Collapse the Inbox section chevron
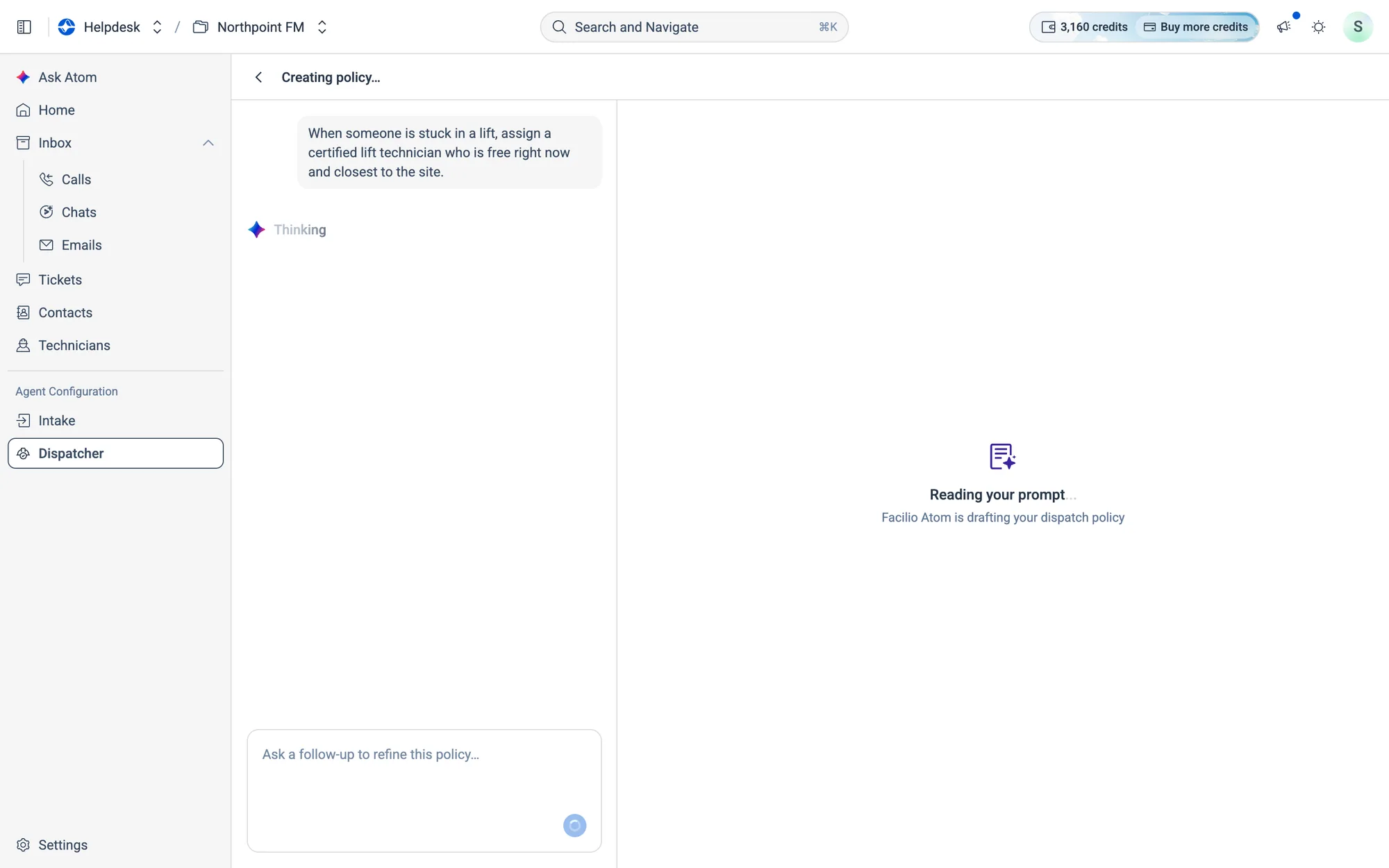The height and width of the screenshot is (868, 1389). (208, 143)
